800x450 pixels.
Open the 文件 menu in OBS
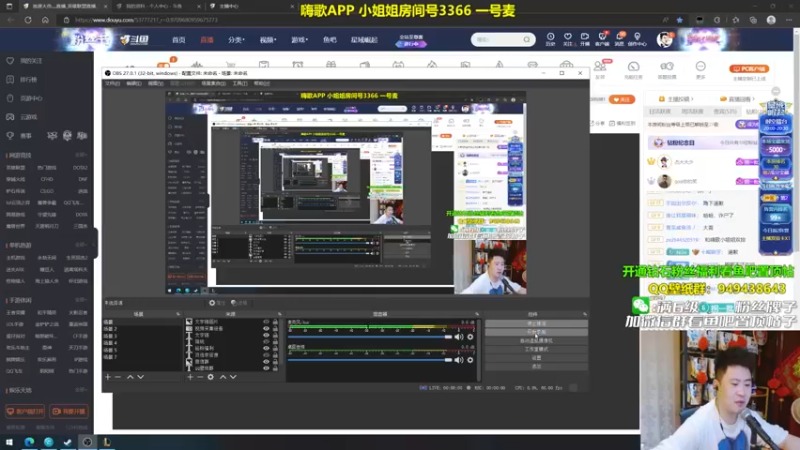(112, 83)
